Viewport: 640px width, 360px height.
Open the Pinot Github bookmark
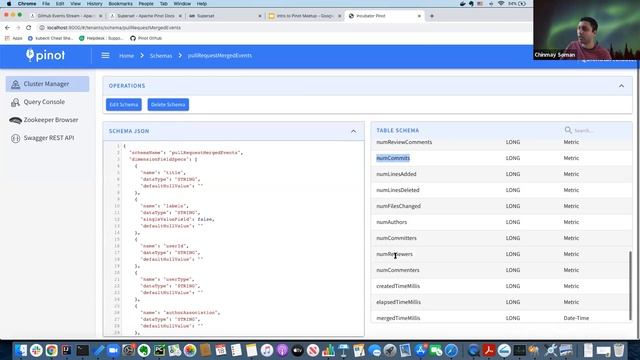146,38
